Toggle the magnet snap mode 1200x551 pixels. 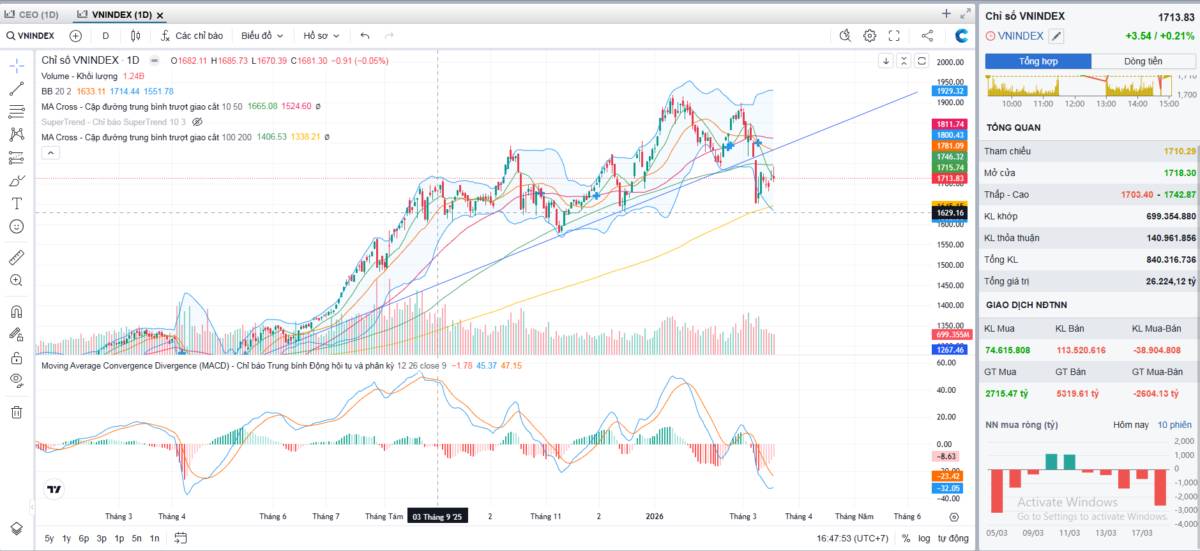point(16,312)
